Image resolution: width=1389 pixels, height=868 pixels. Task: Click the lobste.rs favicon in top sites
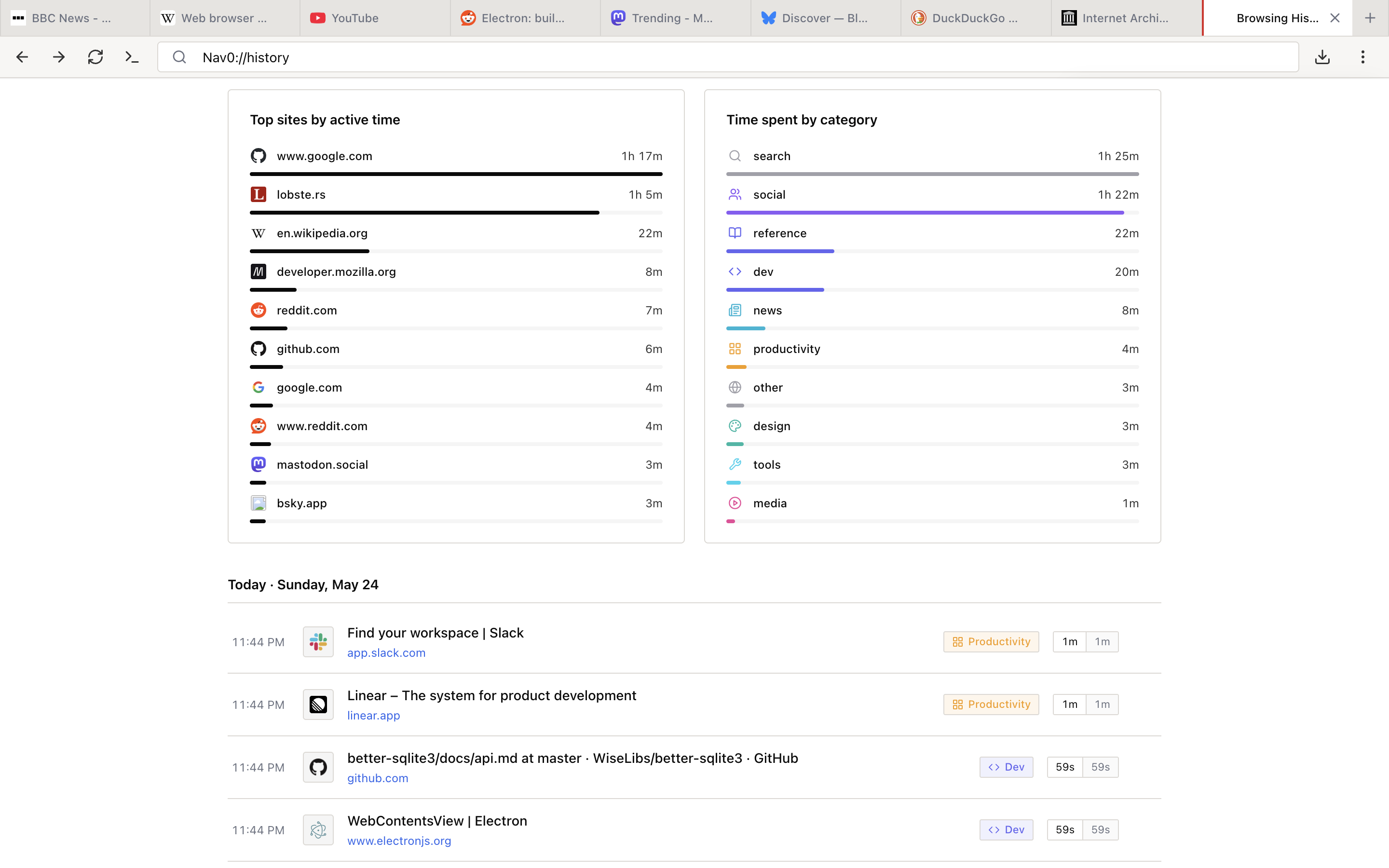coord(259,195)
